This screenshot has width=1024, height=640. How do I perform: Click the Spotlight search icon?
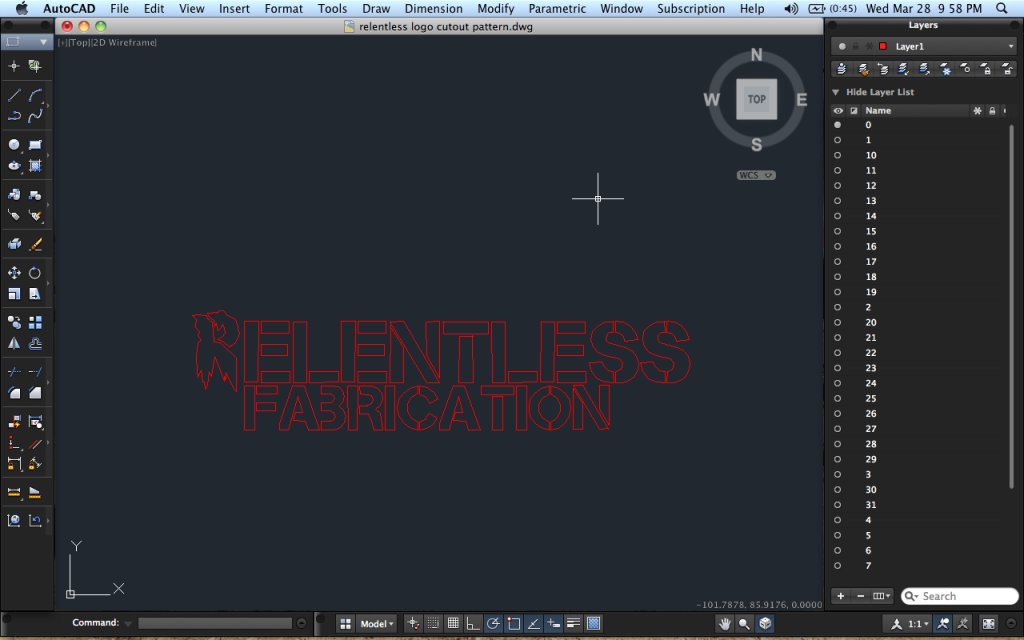(x=1001, y=8)
